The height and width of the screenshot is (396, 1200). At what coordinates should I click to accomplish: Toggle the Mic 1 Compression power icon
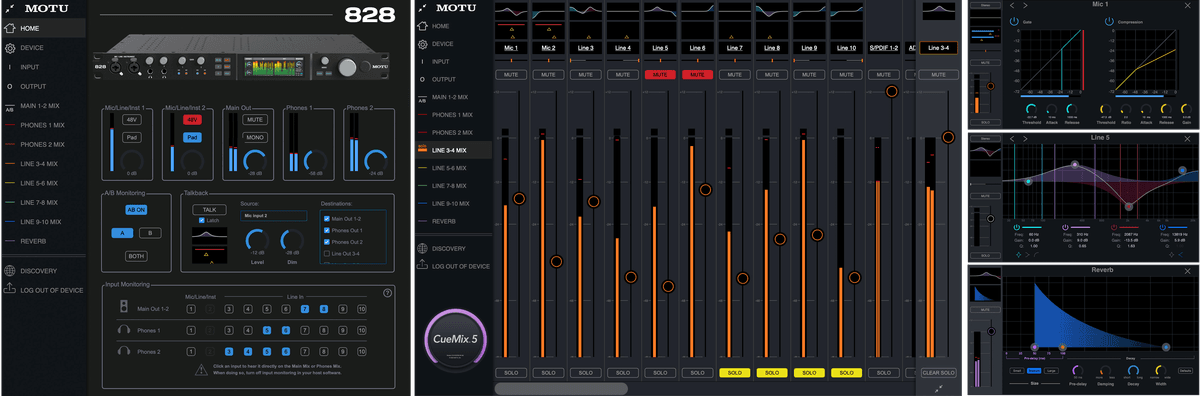[1108, 21]
